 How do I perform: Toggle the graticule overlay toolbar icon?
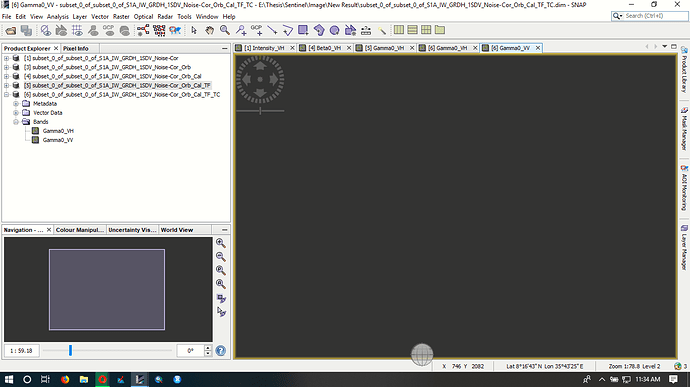click(77, 30)
